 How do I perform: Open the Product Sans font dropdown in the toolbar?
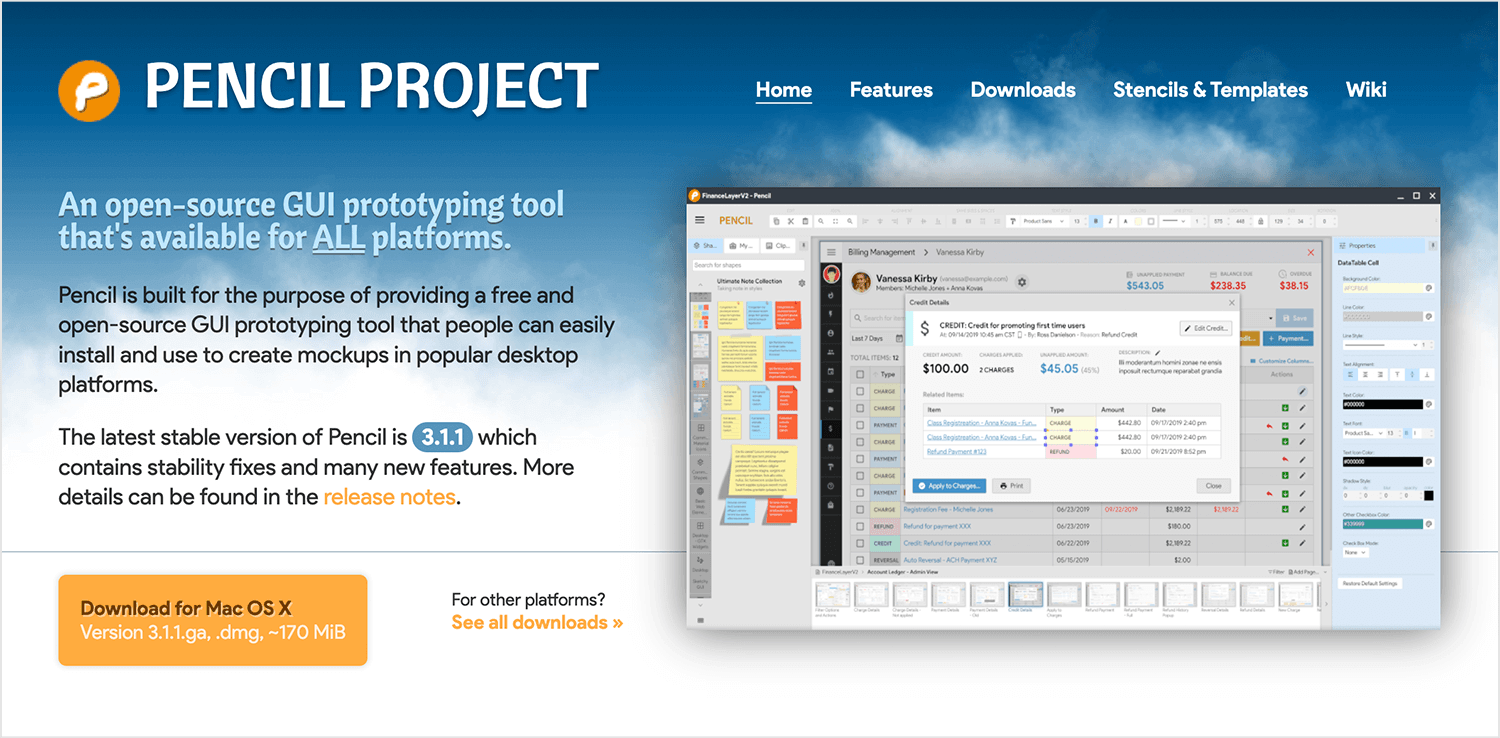coord(1044,221)
